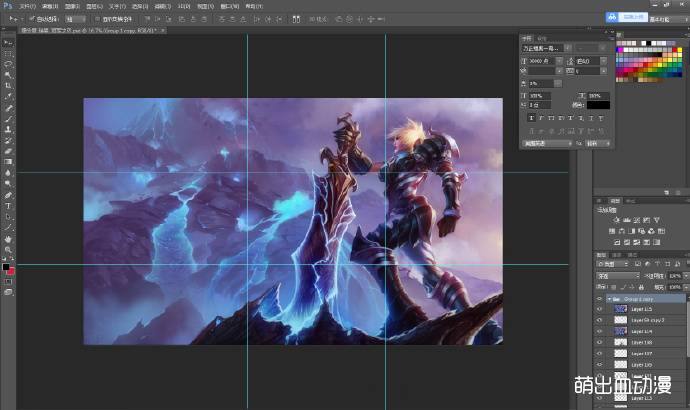Select the Rectangular Marquee tool

click(x=9, y=53)
